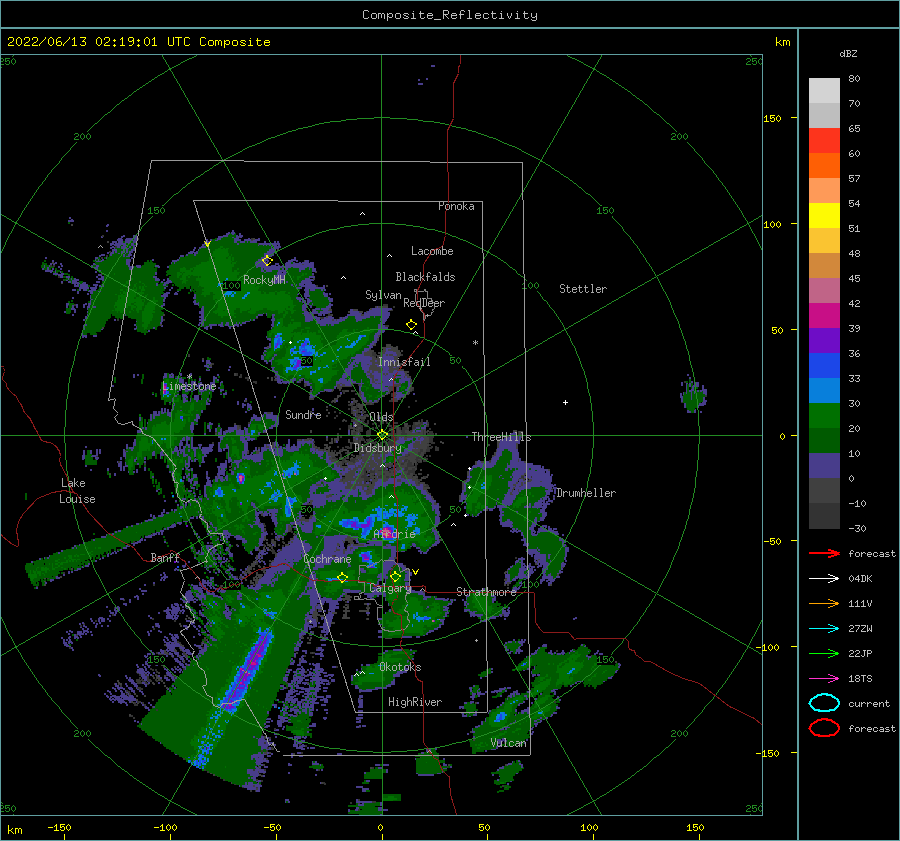
Task: Click the Banff label on the map
Action: tap(165, 557)
